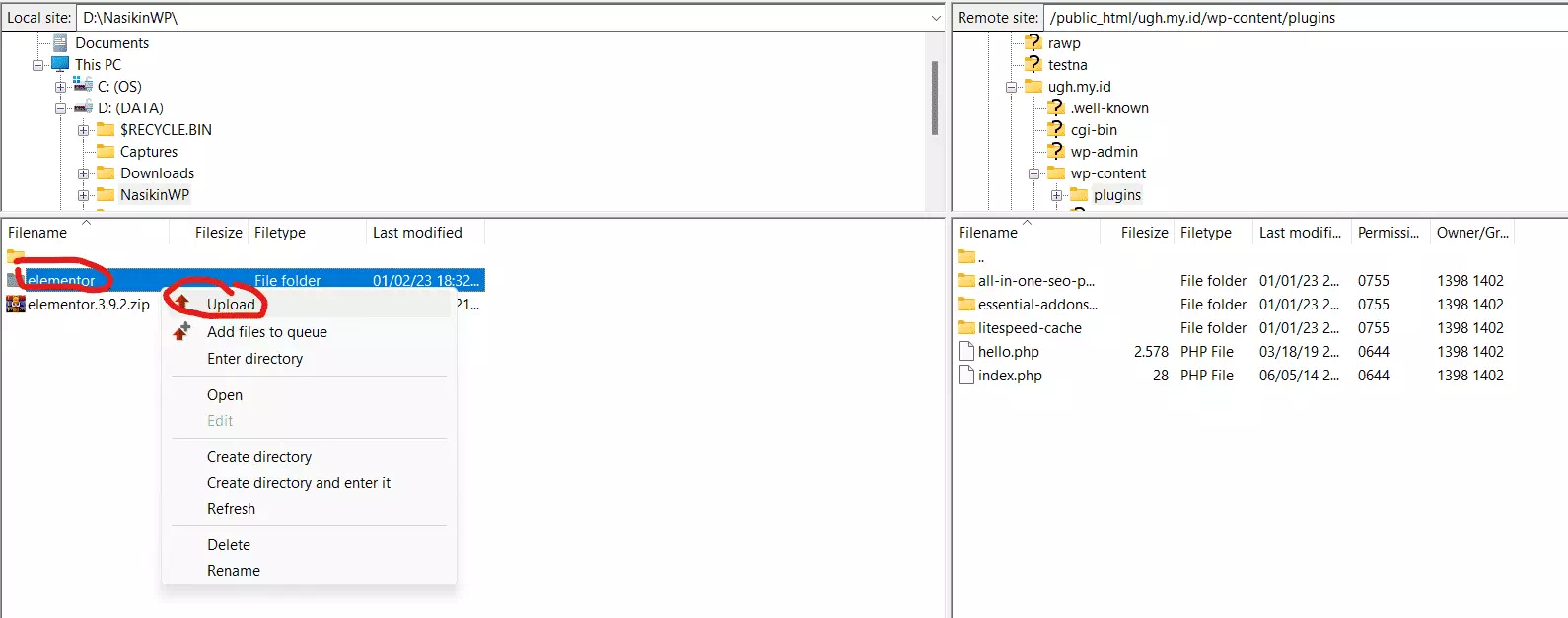Image resolution: width=1568 pixels, height=618 pixels.
Task: Click the This PC computer icon
Action: [x=60, y=64]
